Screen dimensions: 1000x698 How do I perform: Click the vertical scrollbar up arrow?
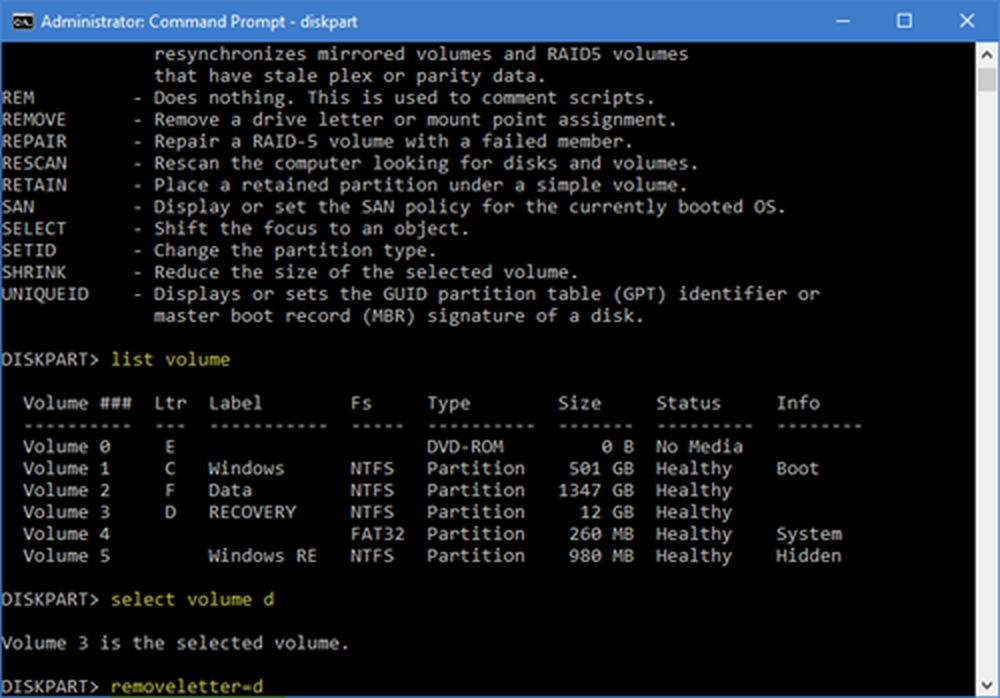point(987,55)
